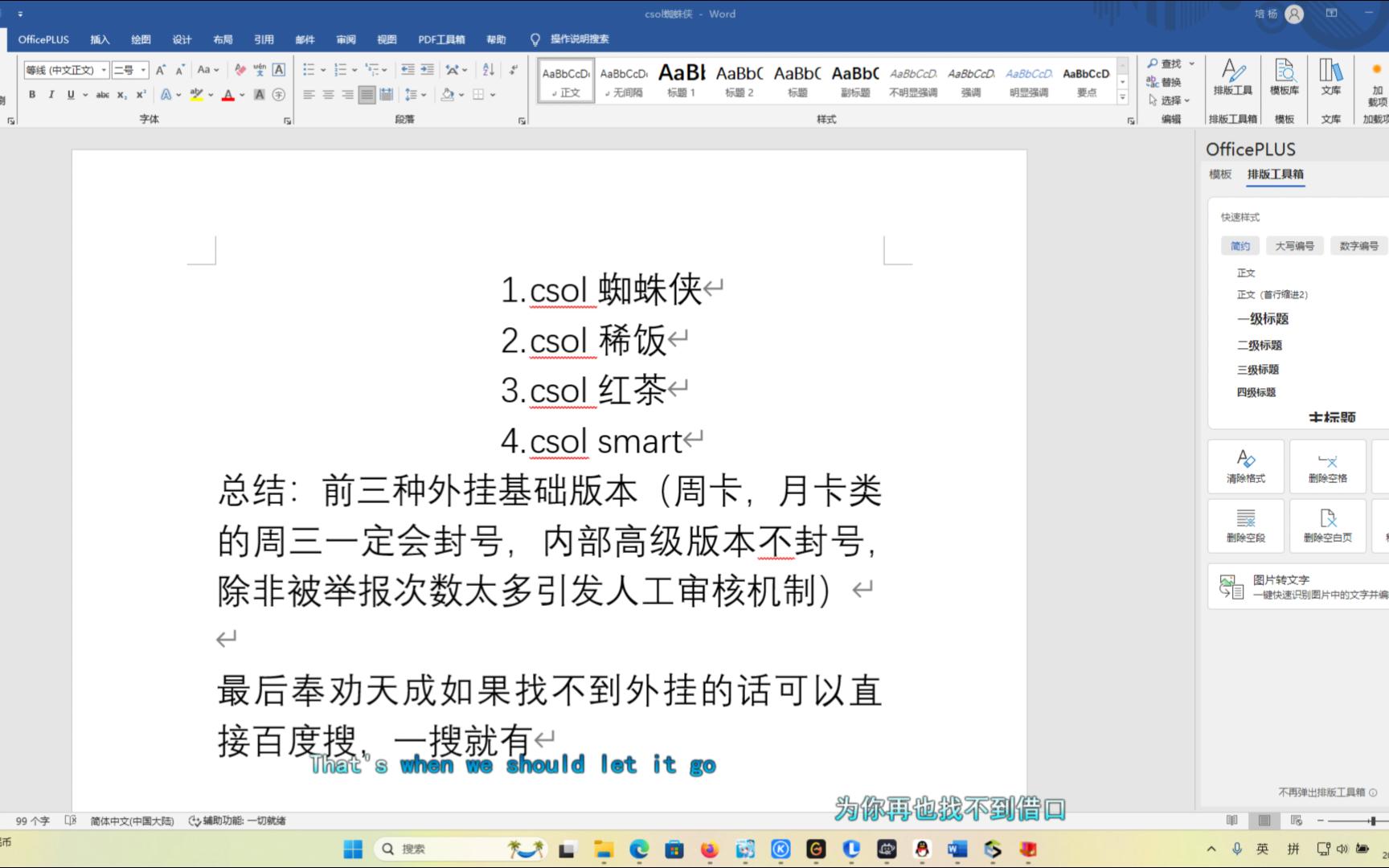Open the 布局 ribbon tab
Viewport: 1389px width, 868px height.
(x=223, y=39)
